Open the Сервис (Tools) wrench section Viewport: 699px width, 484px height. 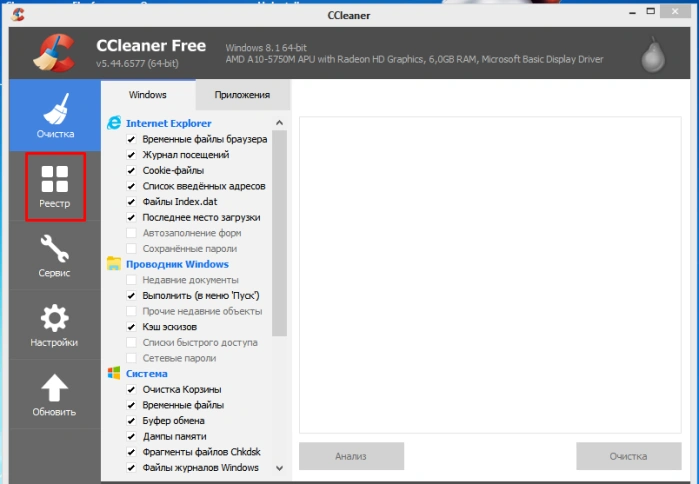55,256
